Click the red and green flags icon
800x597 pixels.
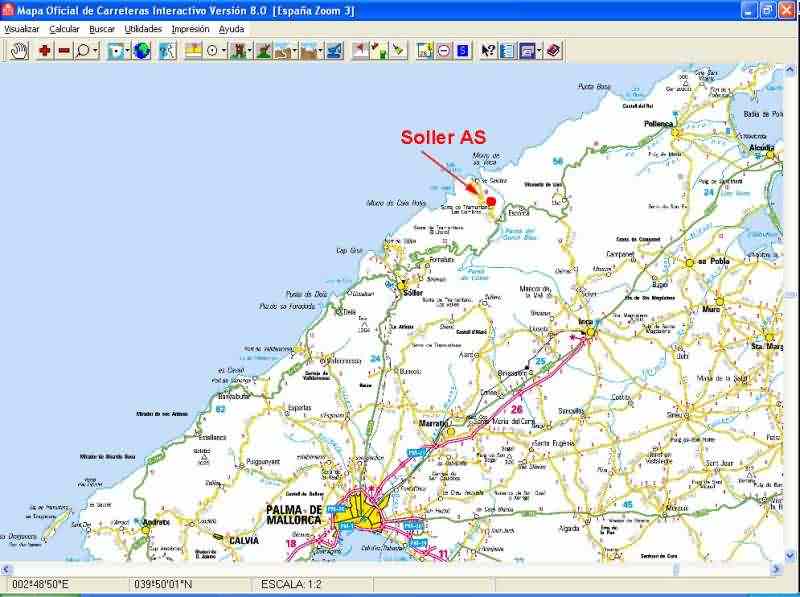point(379,51)
